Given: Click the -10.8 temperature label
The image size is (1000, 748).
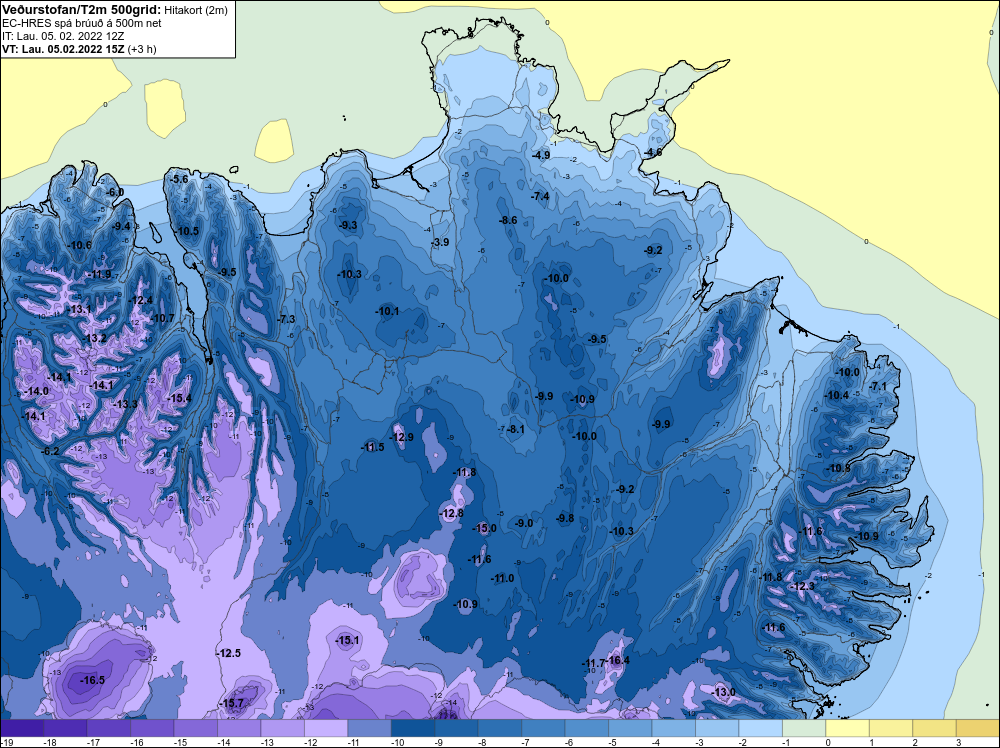Looking at the screenshot, I should (838, 468).
